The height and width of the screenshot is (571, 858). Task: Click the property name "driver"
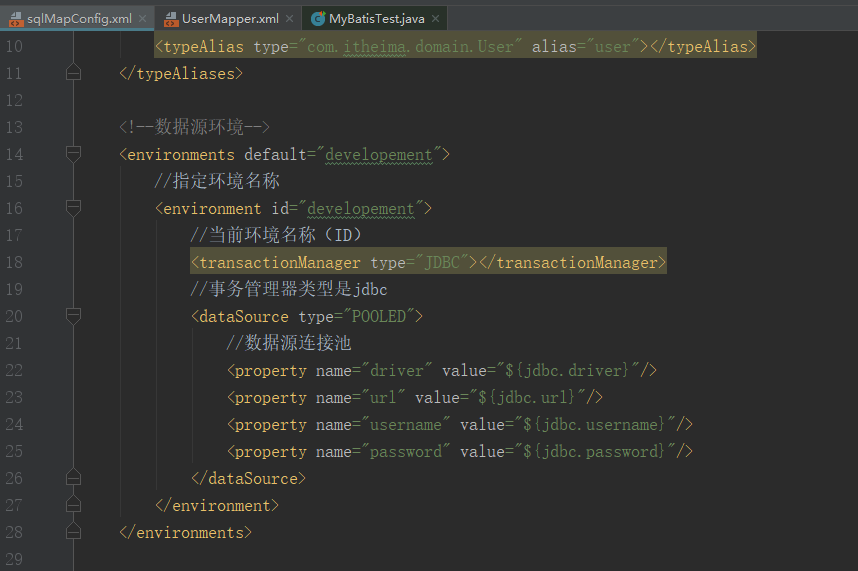pos(397,370)
